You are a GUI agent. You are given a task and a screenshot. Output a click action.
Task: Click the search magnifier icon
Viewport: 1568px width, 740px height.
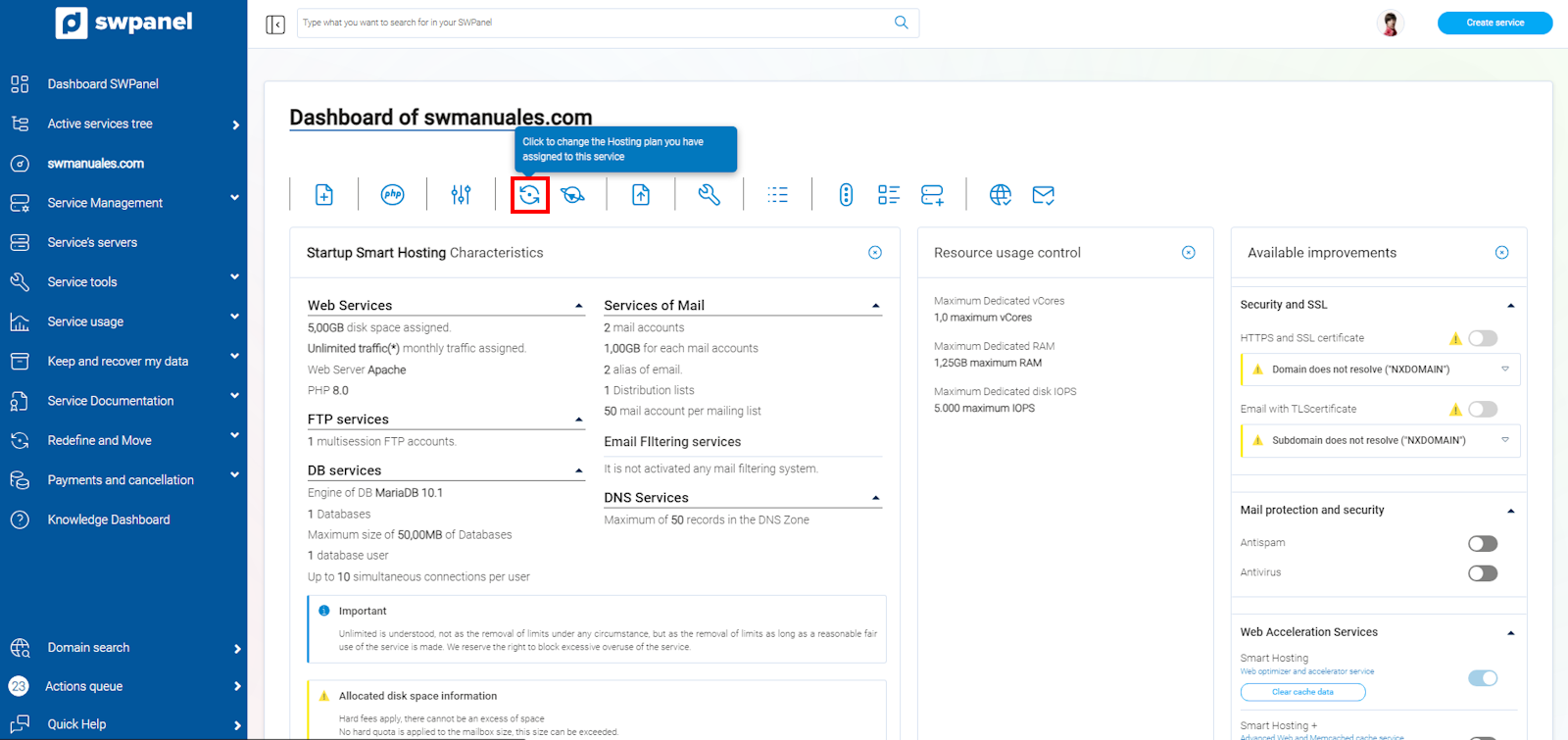coord(902,23)
